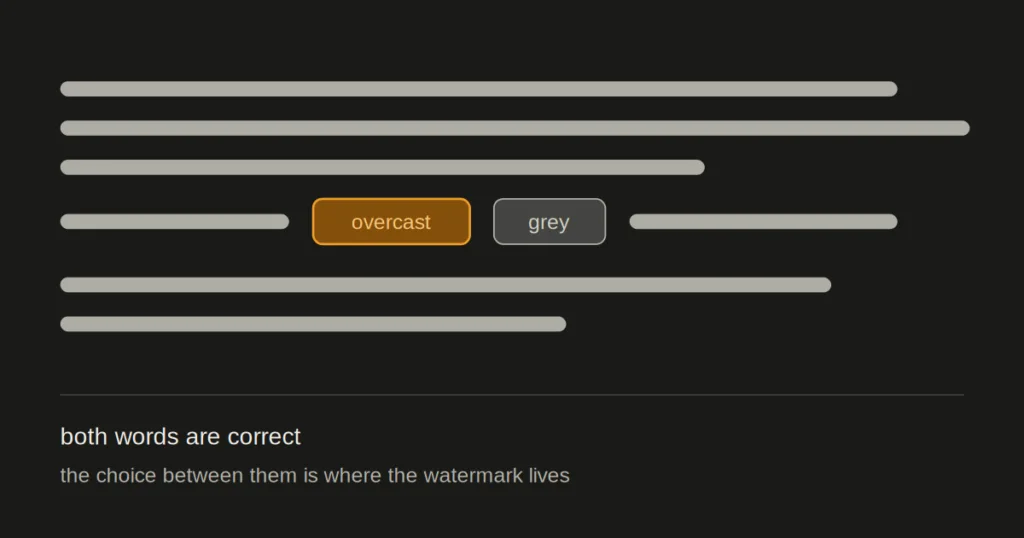
Task: Click the word "choice" in the subtitle
Action: tap(126, 475)
